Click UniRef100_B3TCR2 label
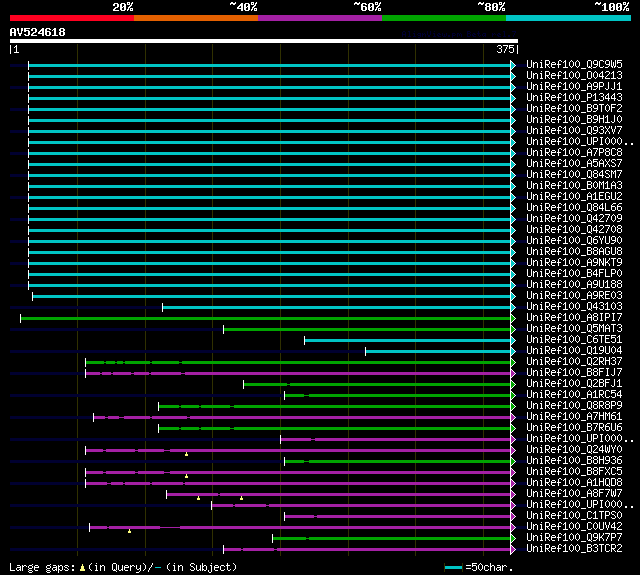640x575 pixels. [x=574, y=549]
